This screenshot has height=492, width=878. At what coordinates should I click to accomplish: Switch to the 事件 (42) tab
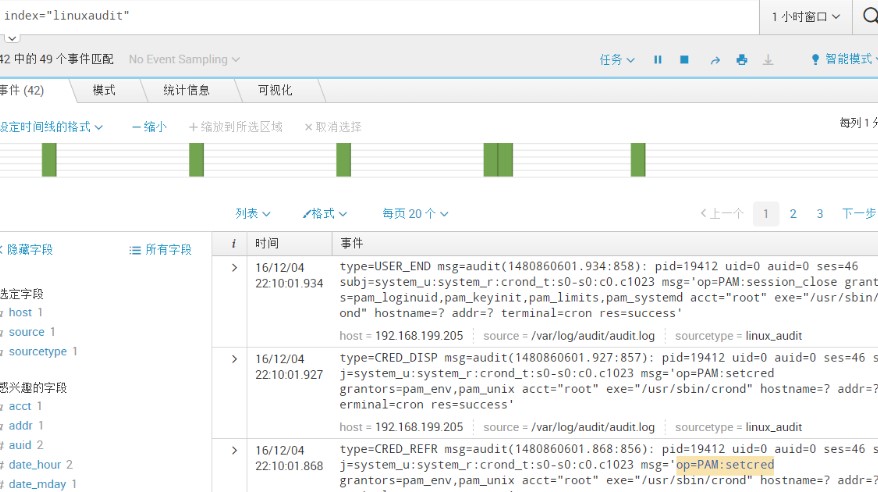22,90
